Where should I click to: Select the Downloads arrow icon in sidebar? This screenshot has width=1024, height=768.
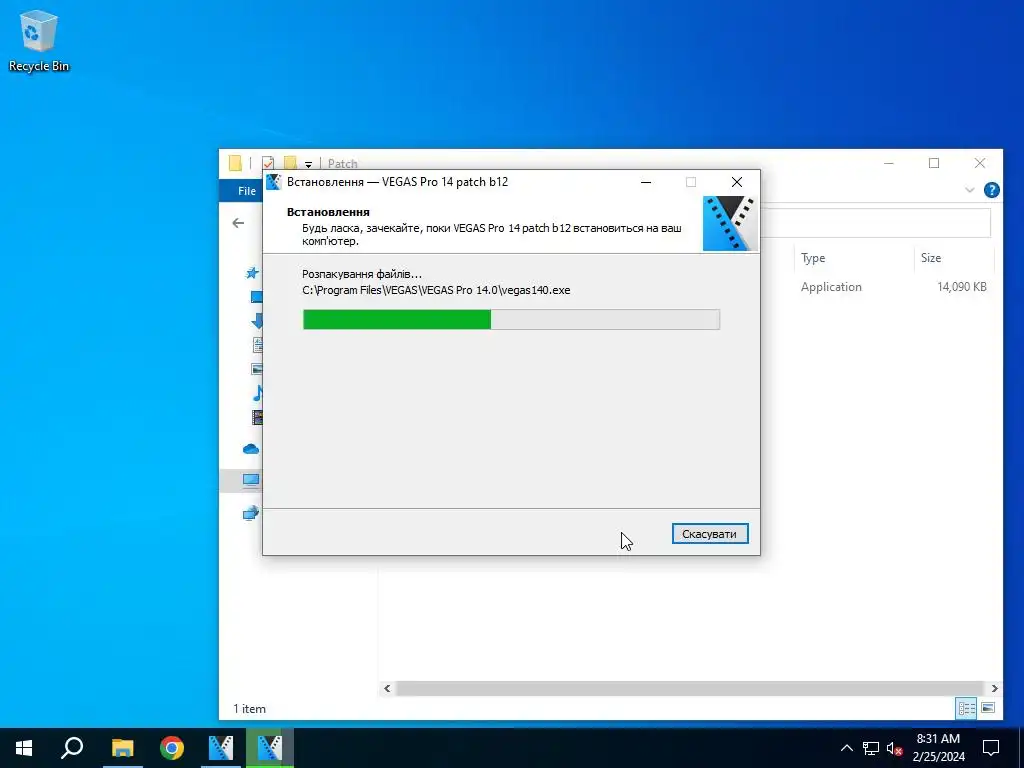[257, 321]
